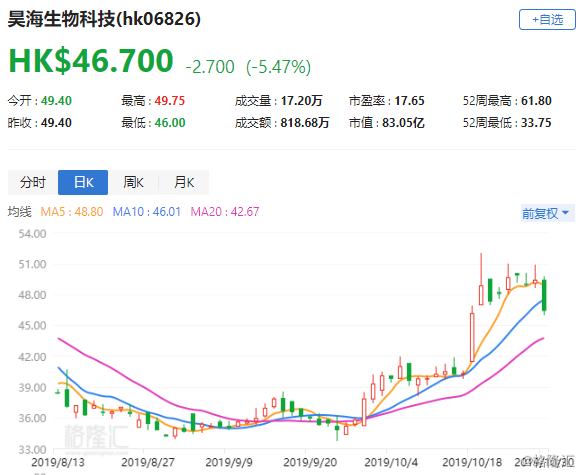Click the 51.00 y-axis price label
Image resolution: width=582 pixels, height=475 pixels.
32,264
